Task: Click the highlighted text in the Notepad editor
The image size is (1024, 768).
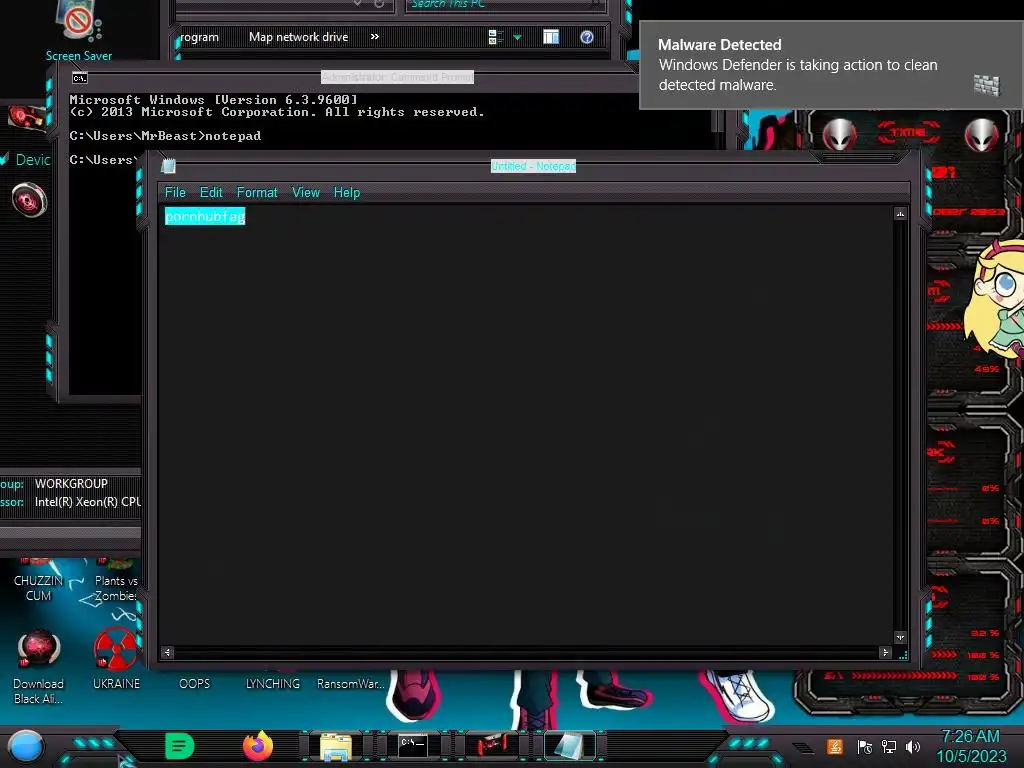Action: 205,216
